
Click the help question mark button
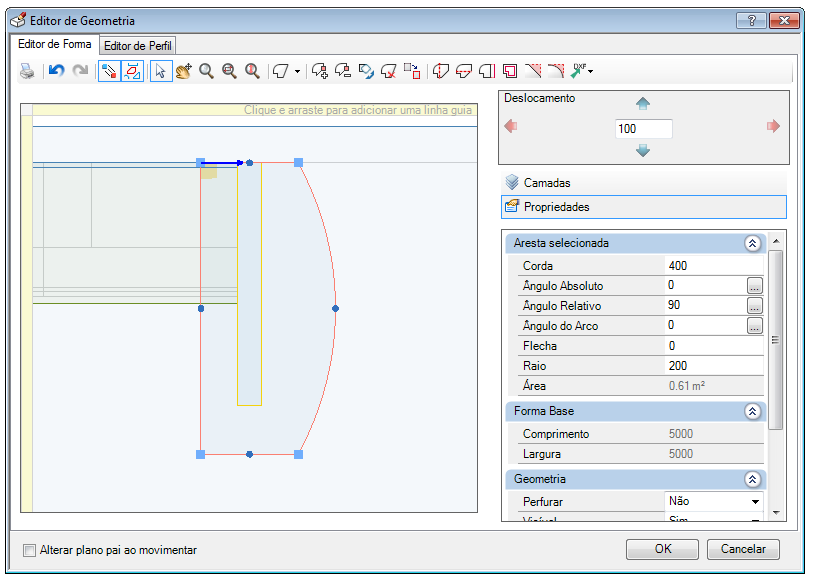751,21
